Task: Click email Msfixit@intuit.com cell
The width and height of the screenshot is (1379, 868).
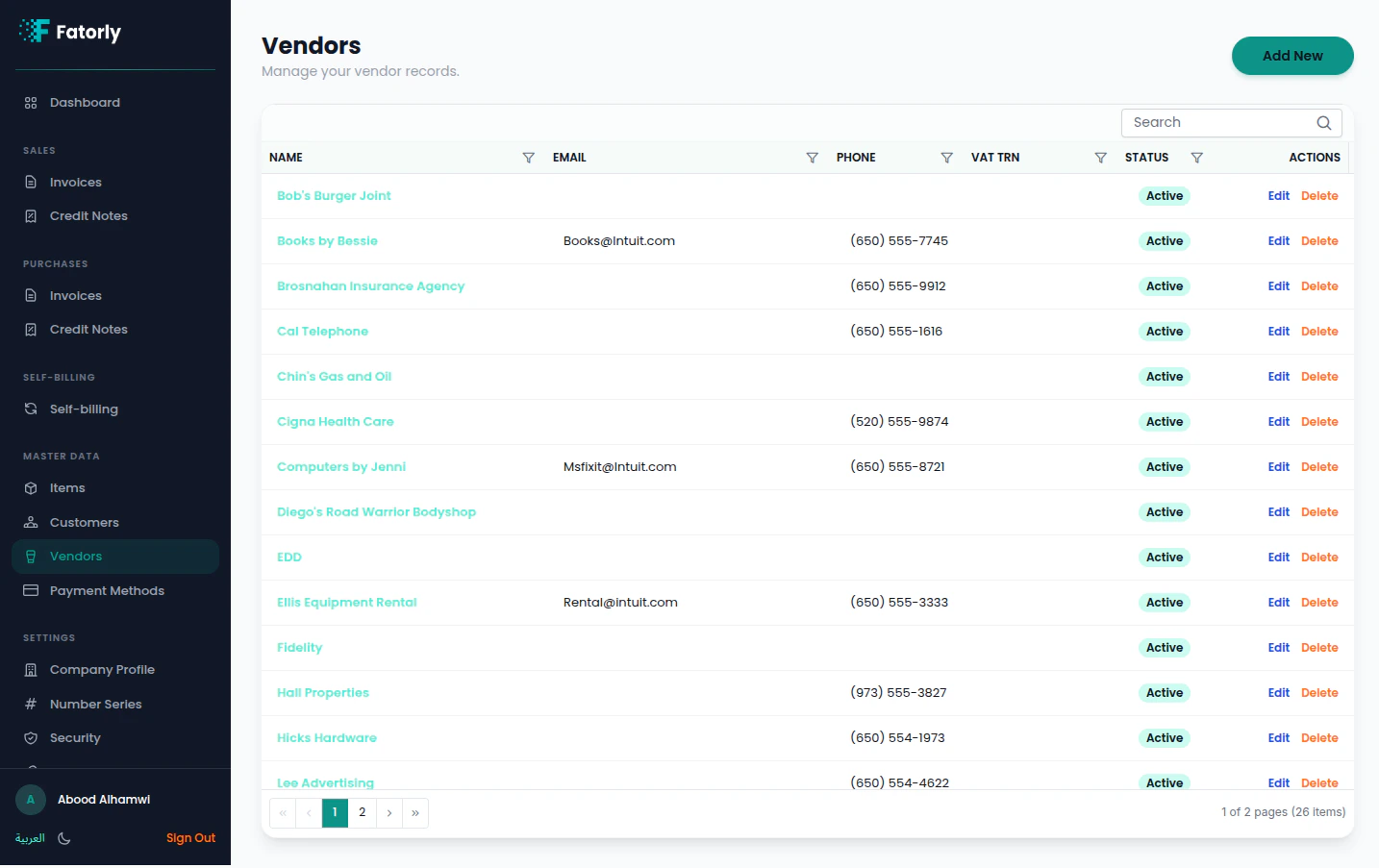Action: point(619,467)
